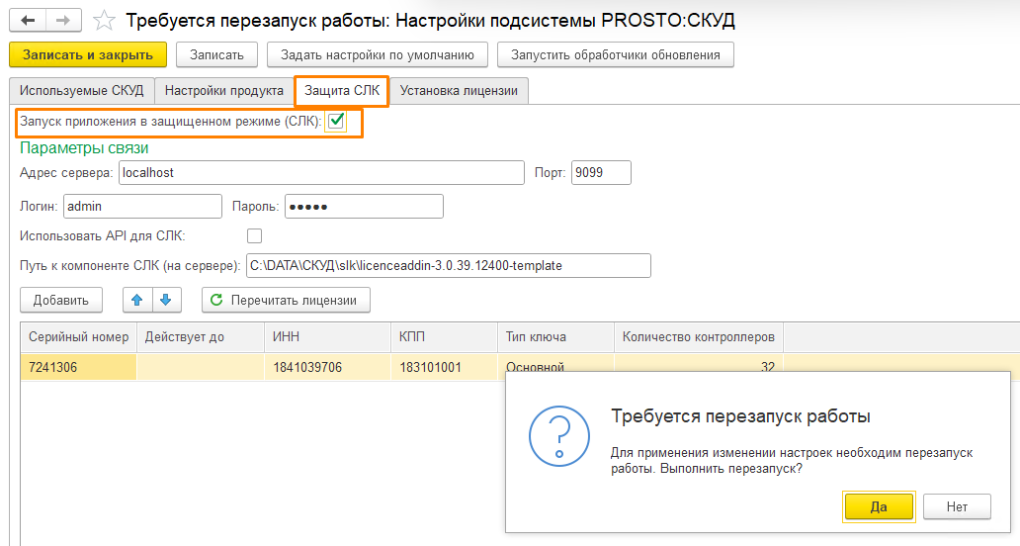Select the license row with serial number 7241306
The width and height of the screenshot is (1020, 546).
pyautogui.click(x=78, y=367)
